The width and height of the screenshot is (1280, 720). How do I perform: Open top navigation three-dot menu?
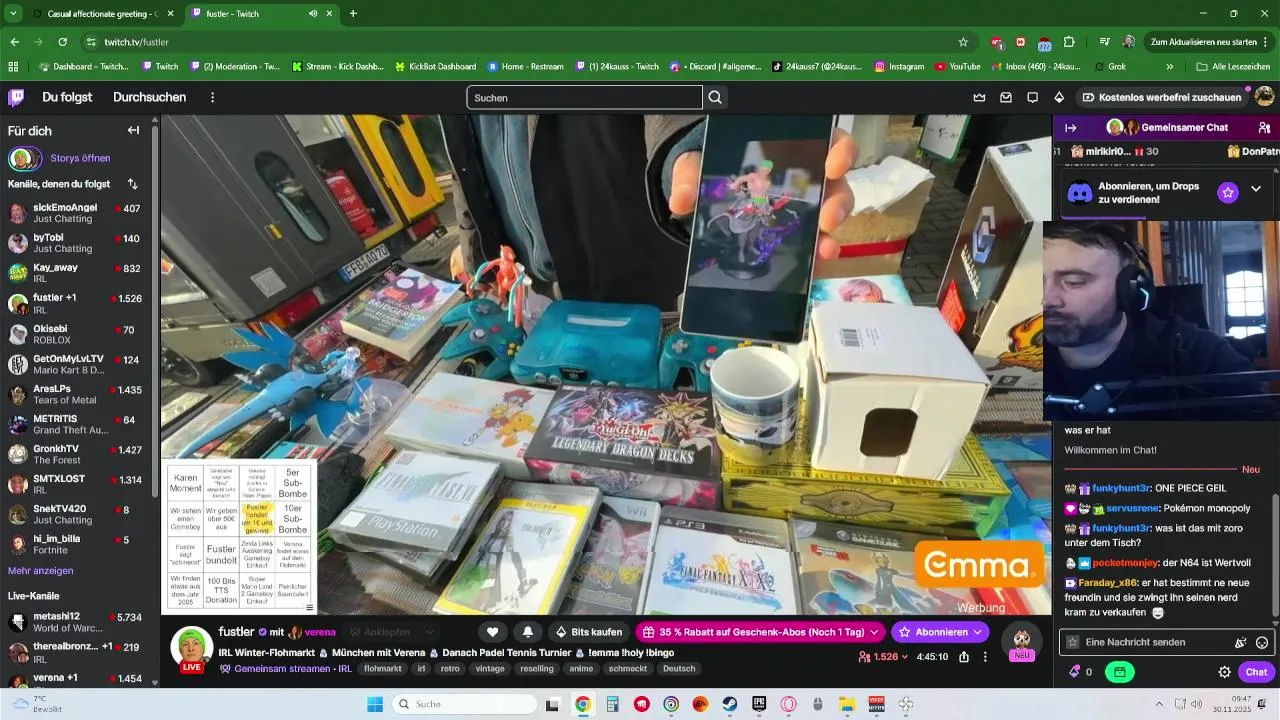point(212,97)
